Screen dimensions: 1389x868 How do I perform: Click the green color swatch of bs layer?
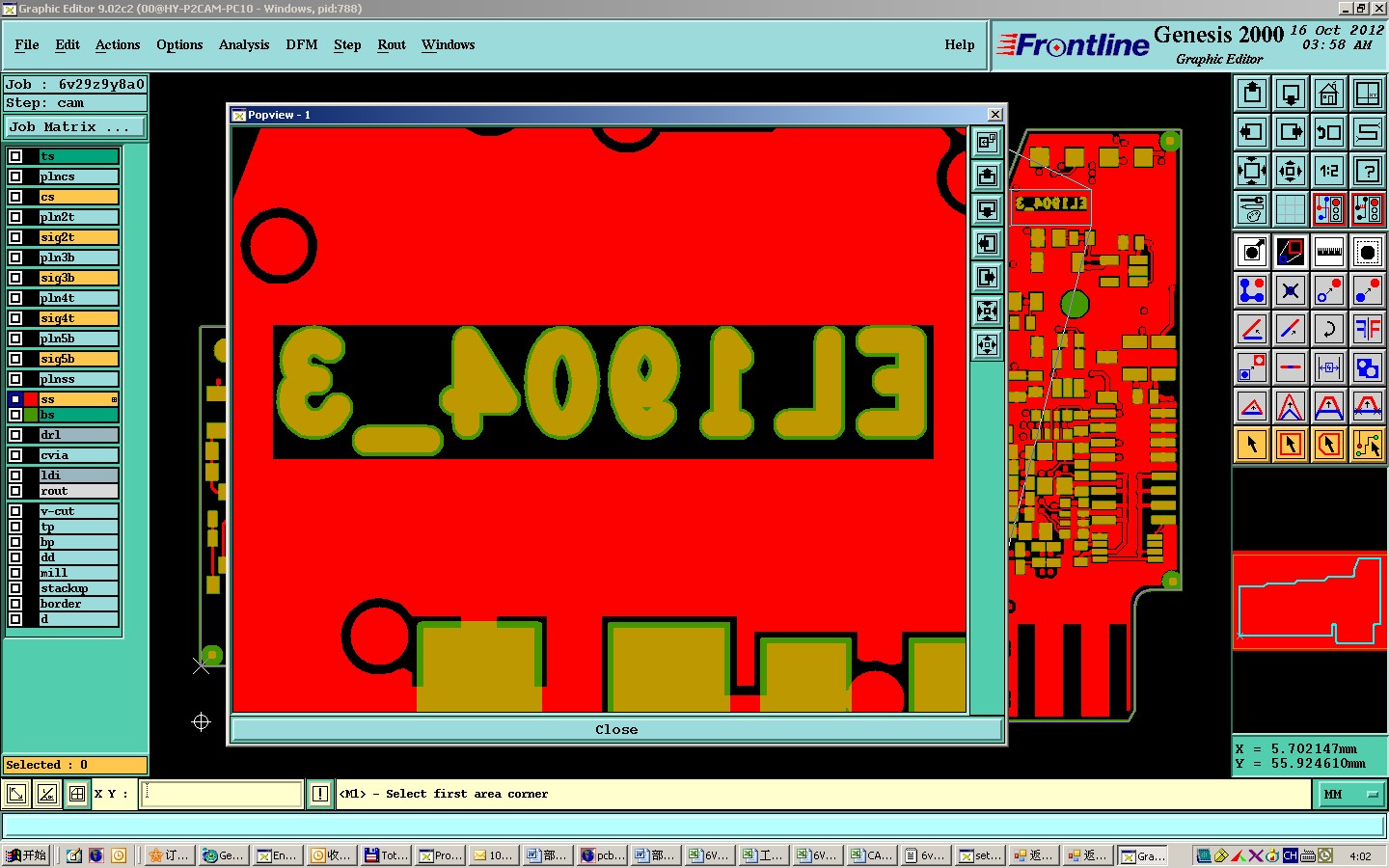click(32, 415)
